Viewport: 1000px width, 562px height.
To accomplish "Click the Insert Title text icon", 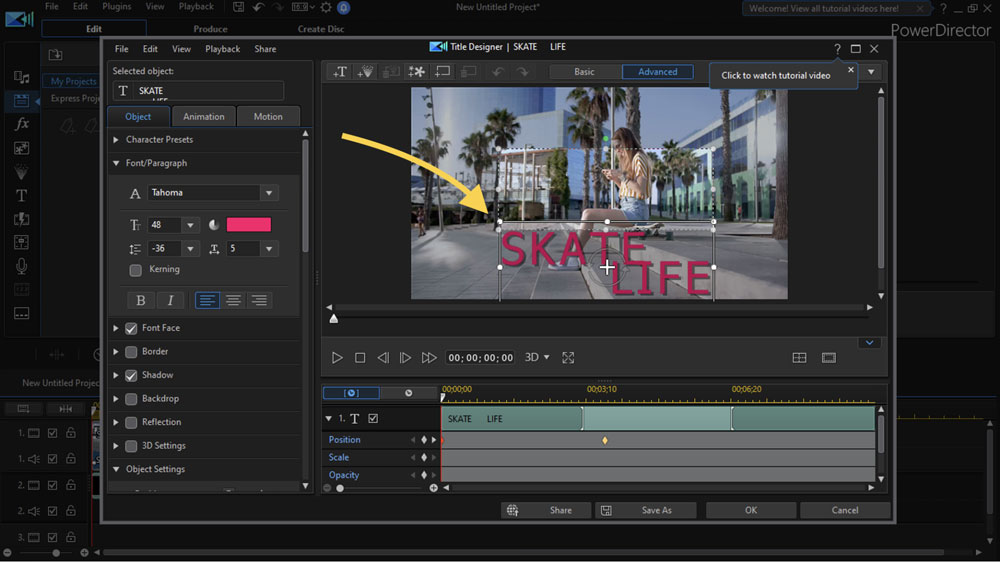I will (x=340, y=72).
